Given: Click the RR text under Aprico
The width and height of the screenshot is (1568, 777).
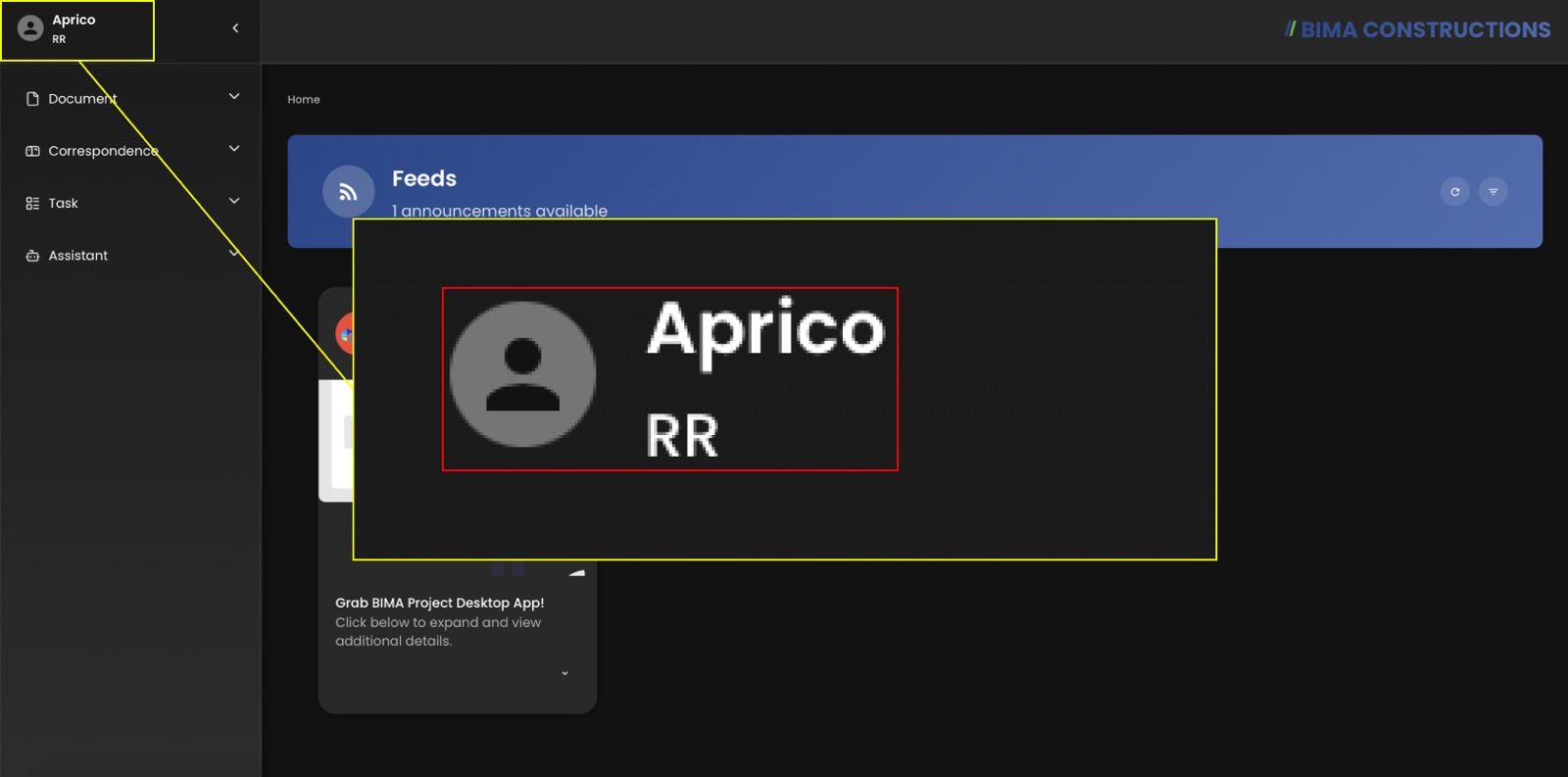Looking at the screenshot, I should (59, 39).
